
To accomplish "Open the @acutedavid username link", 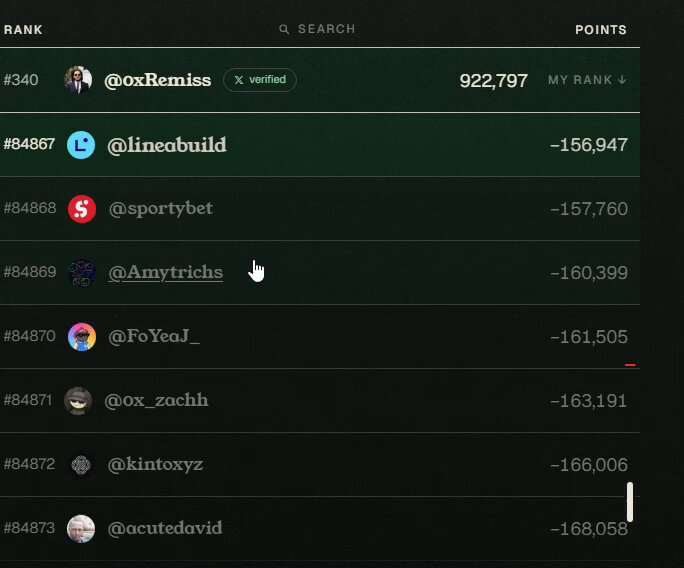I will pyautogui.click(x=165, y=528).
